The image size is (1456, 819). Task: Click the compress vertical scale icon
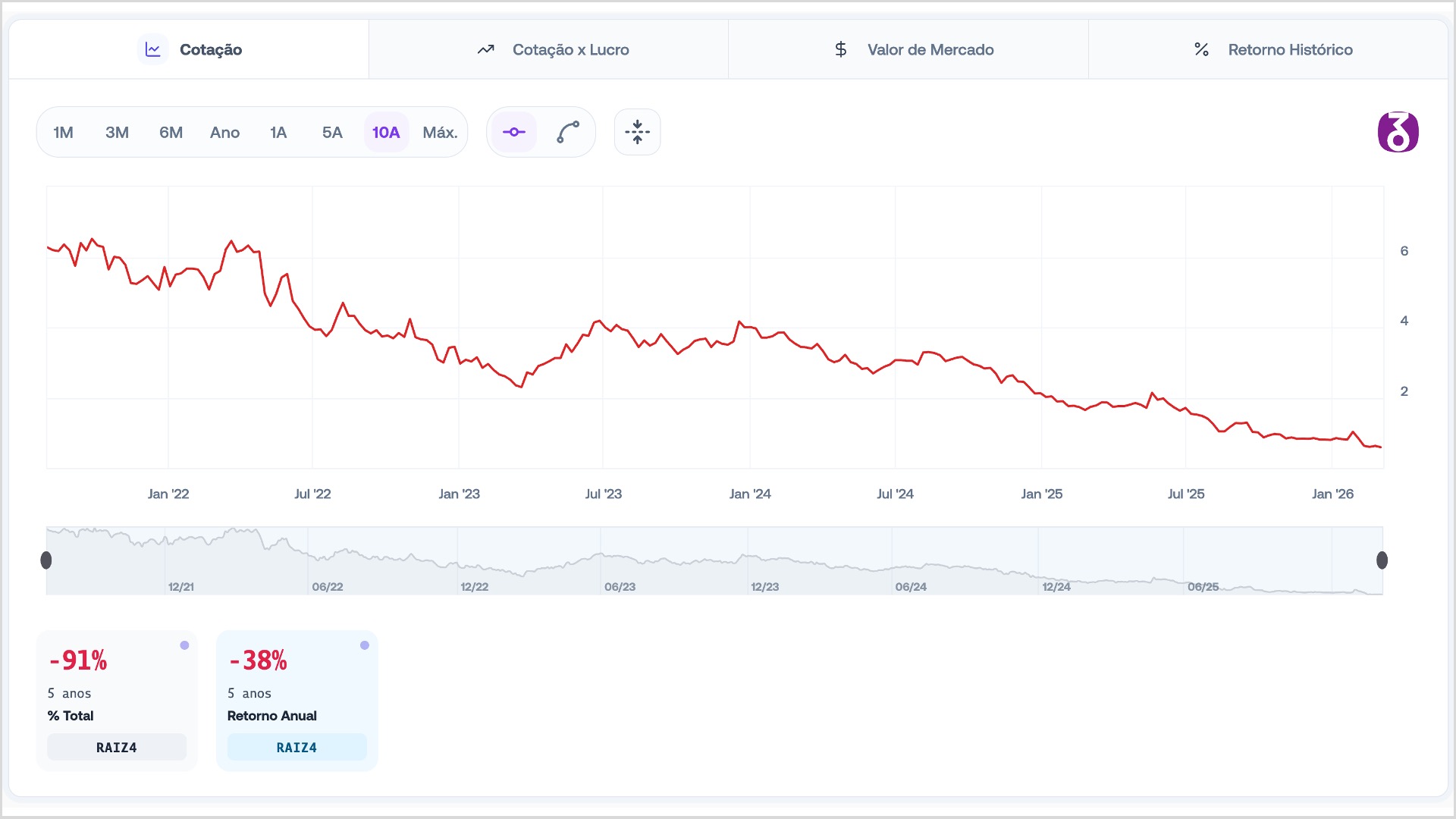point(637,132)
